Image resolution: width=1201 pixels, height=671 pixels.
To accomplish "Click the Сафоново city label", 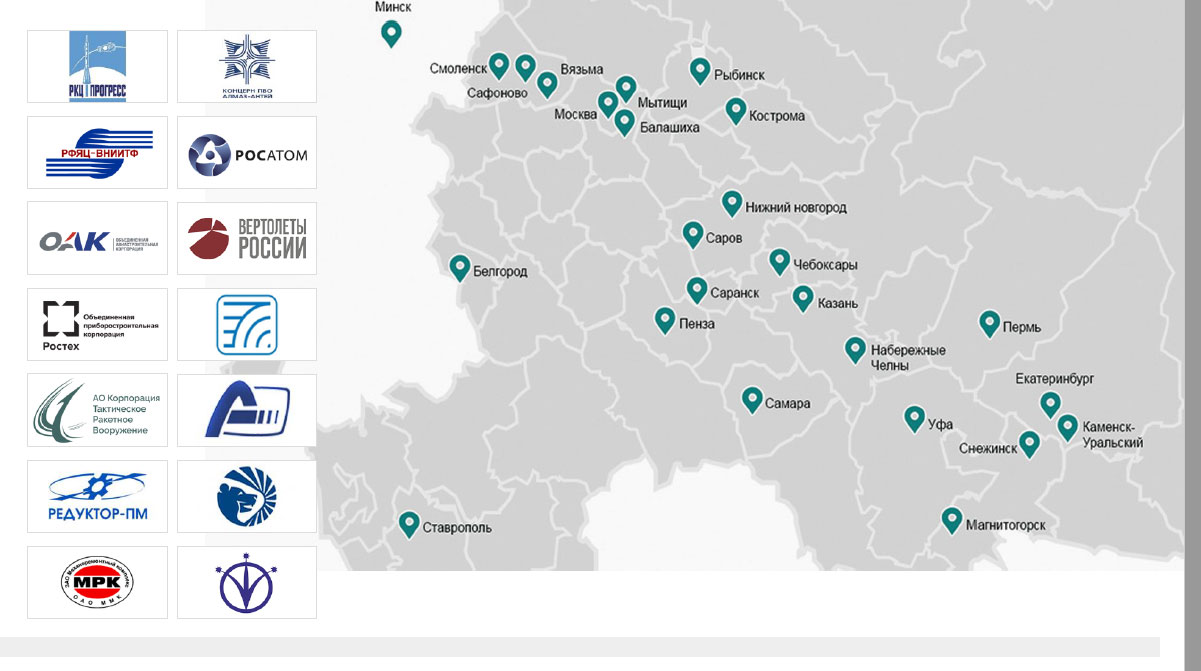I will click(497, 93).
